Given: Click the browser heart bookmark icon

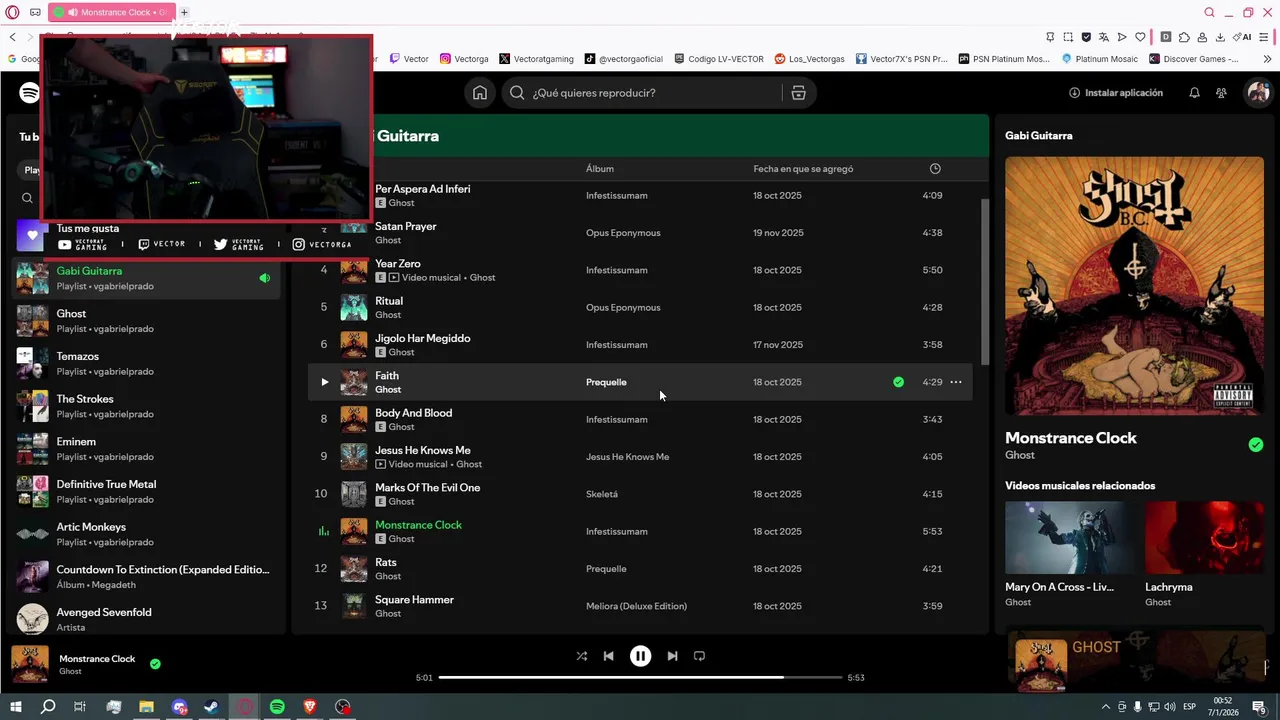Looking at the screenshot, I should [x=1139, y=37].
